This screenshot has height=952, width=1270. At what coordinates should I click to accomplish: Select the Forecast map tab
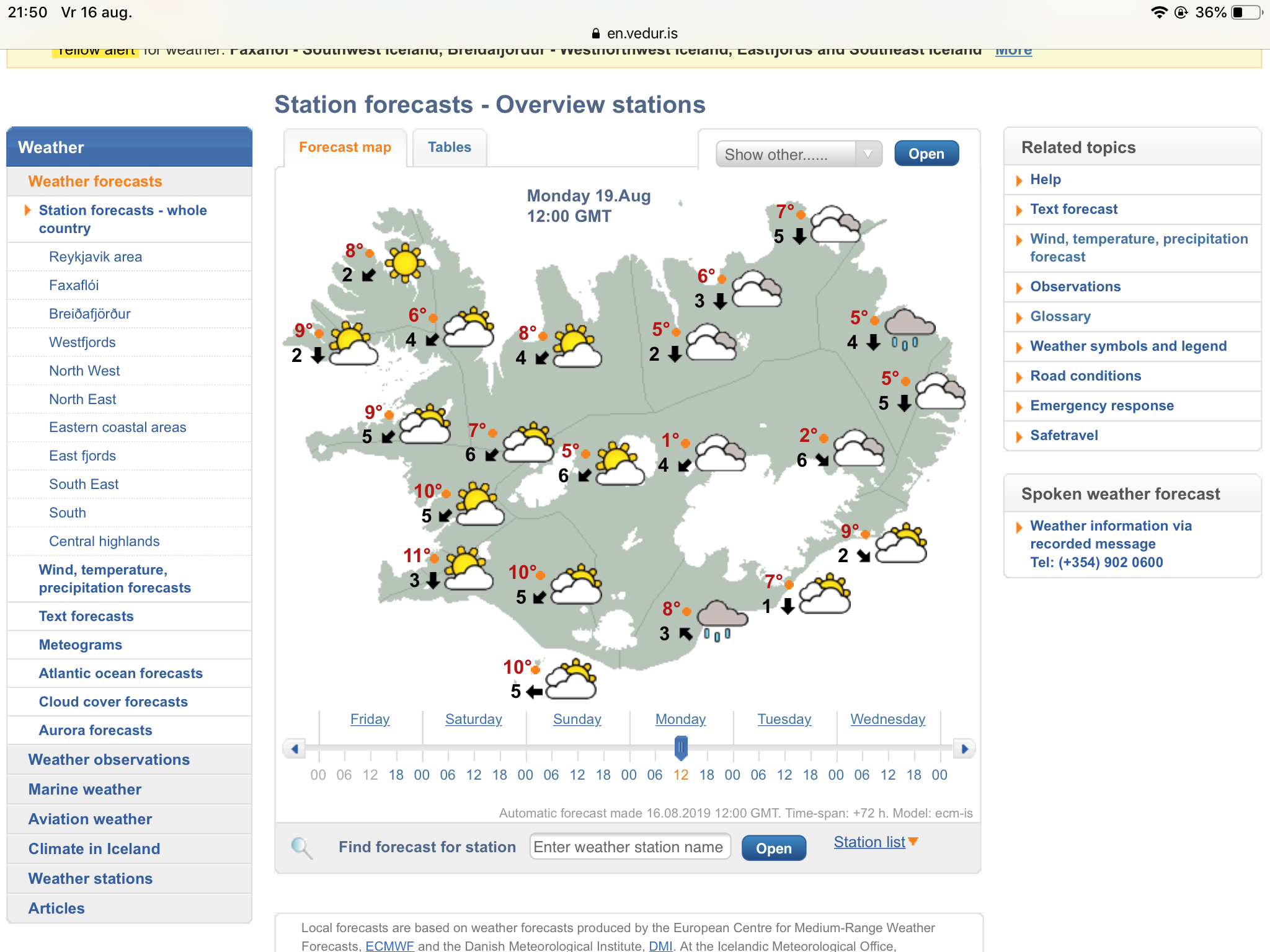(x=345, y=148)
